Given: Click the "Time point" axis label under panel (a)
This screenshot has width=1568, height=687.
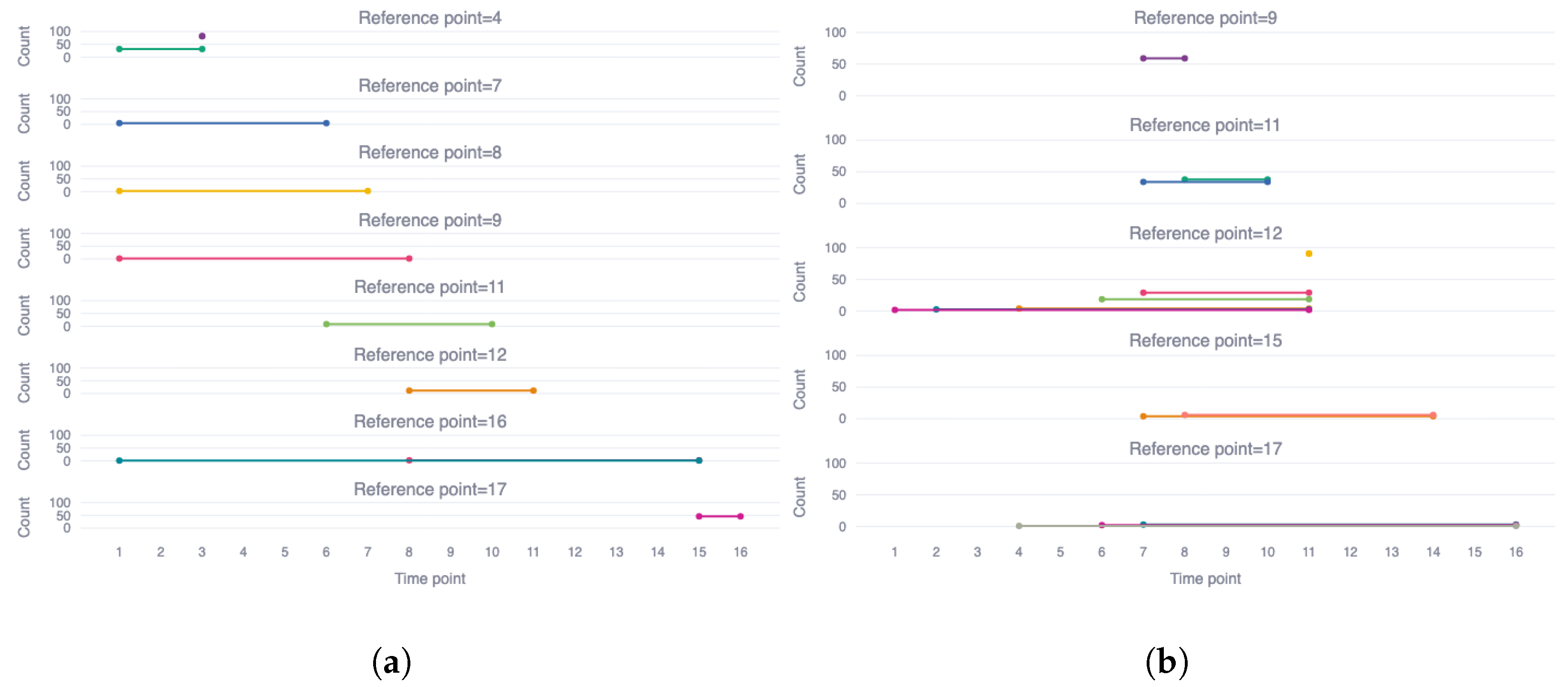Looking at the screenshot, I should (430, 579).
